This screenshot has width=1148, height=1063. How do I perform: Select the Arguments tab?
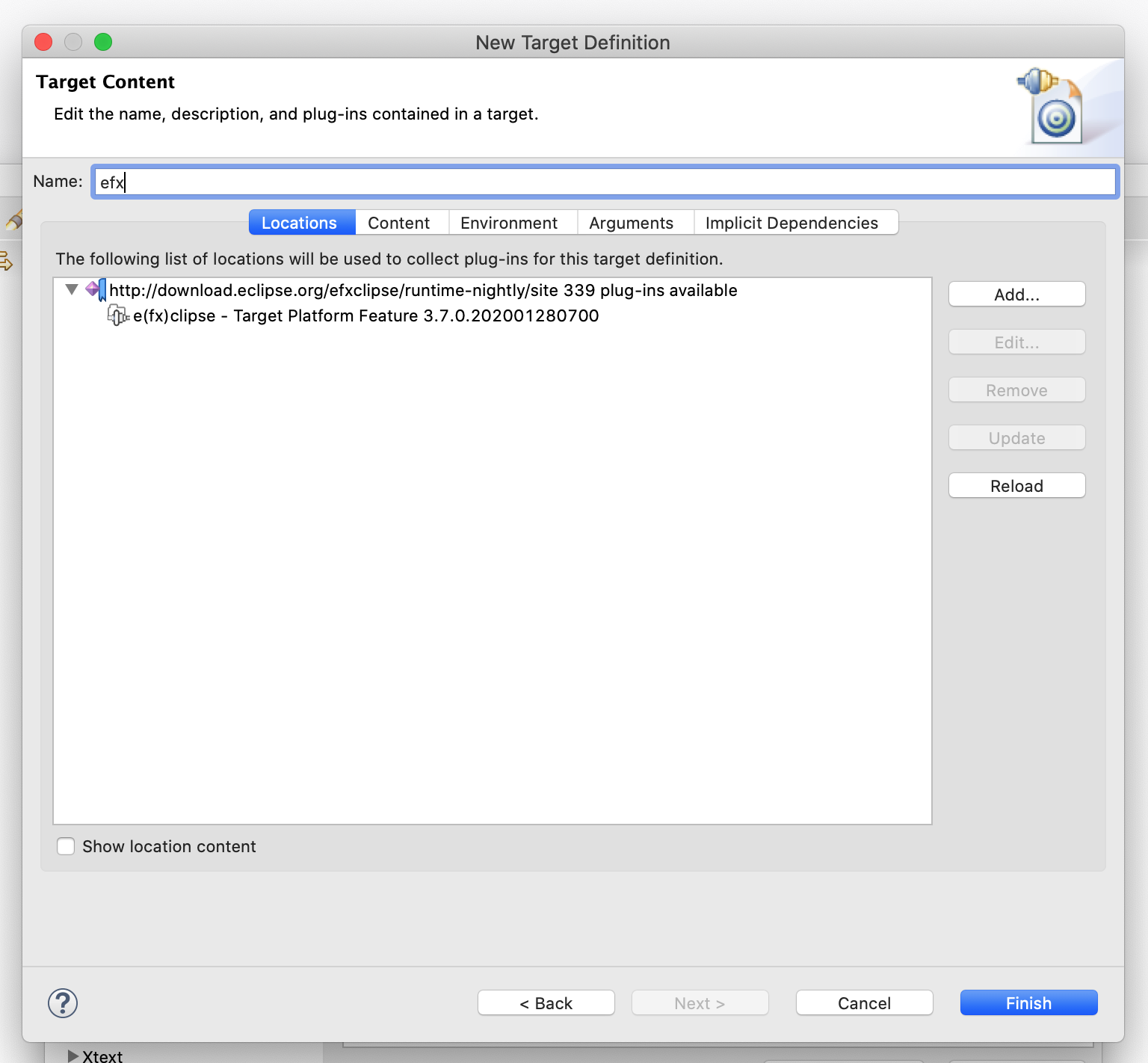pos(631,223)
